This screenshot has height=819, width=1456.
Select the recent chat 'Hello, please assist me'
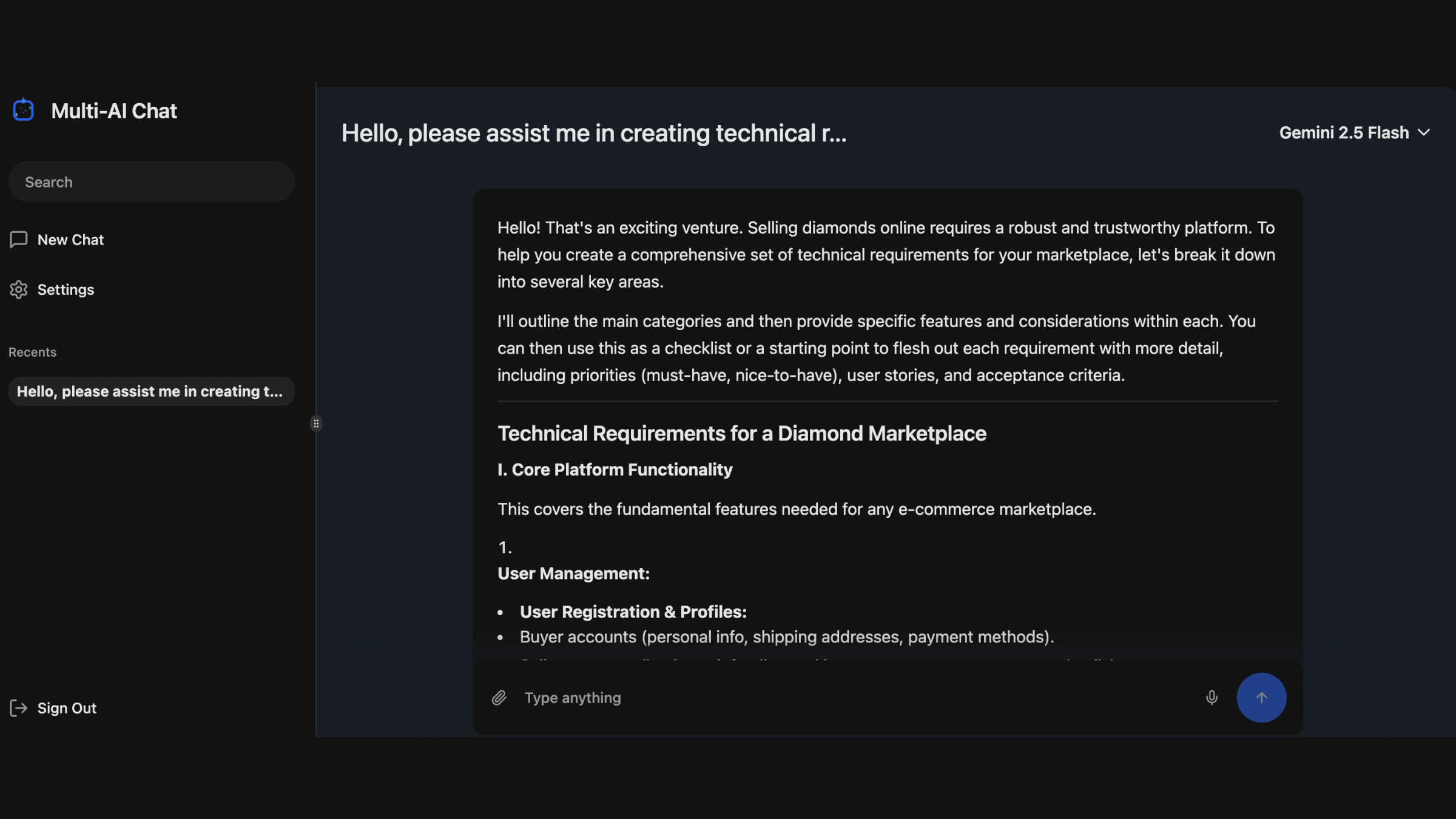click(x=150, y=391)
